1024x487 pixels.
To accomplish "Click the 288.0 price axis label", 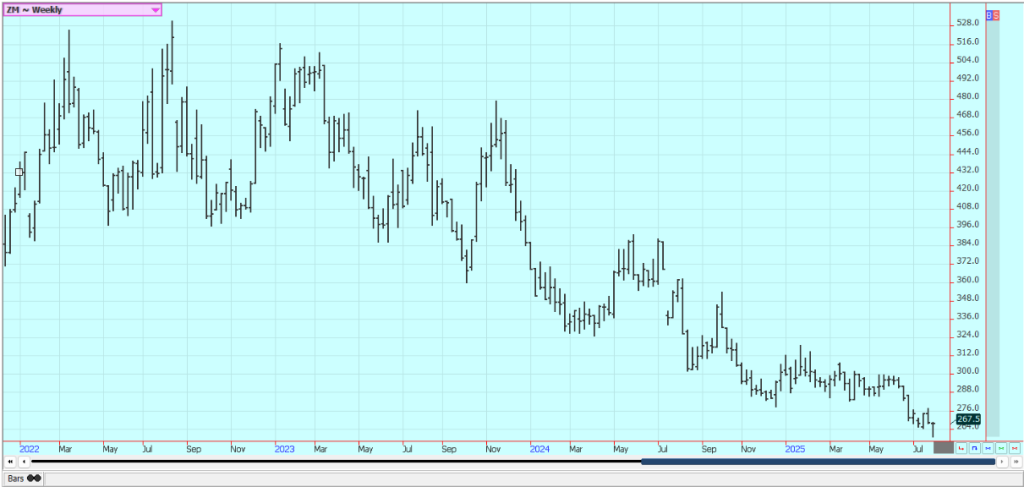I will tap(968, 389).
